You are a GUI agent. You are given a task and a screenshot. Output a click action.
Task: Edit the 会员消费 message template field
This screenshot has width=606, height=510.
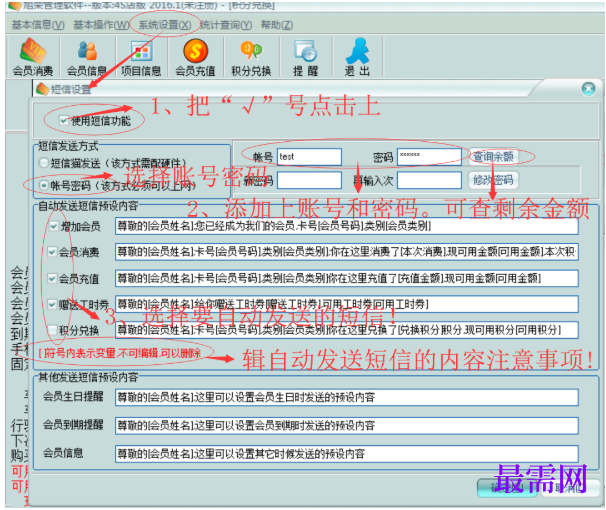click(347, 252)
